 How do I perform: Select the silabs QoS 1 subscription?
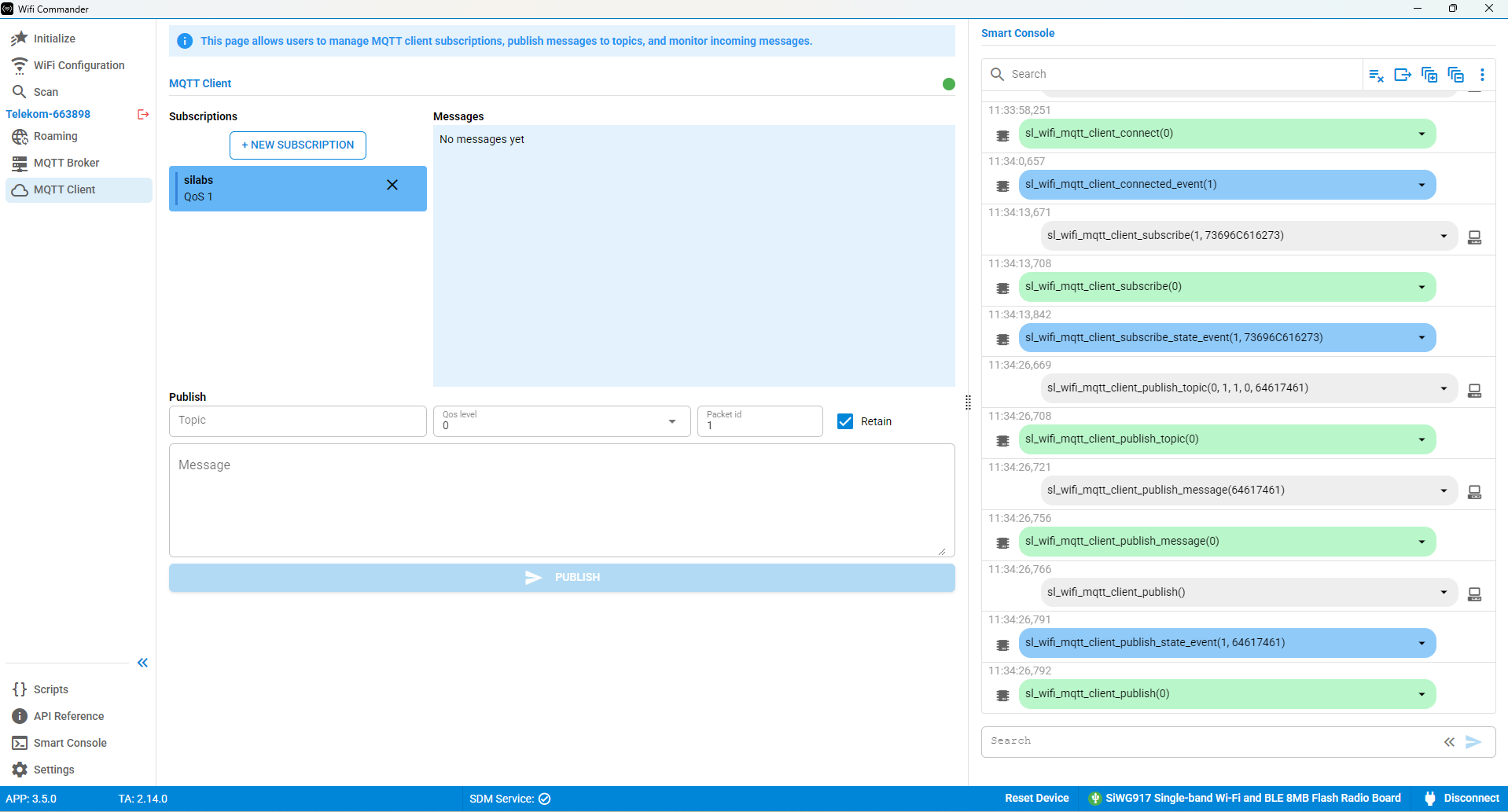pos(298,189)
